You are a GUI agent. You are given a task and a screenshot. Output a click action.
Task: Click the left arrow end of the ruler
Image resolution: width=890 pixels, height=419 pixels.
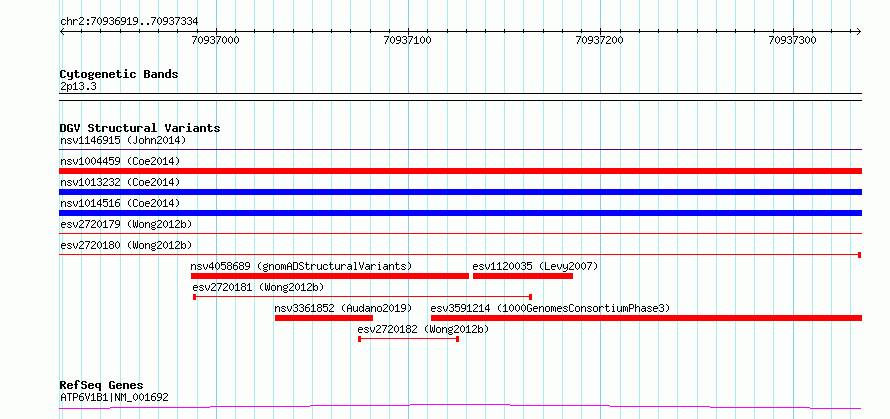click(62, 31)
